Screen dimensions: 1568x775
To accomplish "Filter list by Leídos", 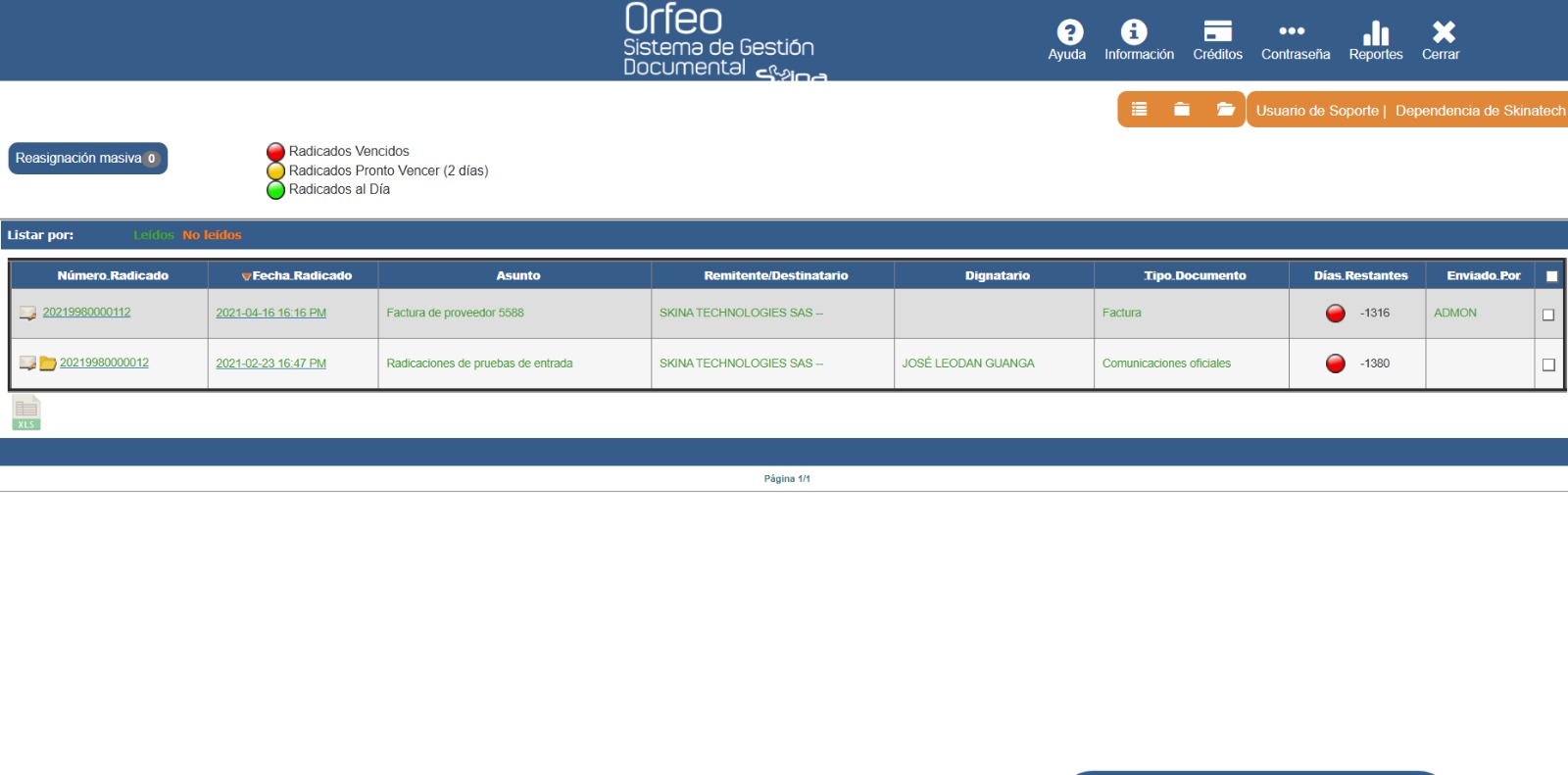I will point(153,235).
